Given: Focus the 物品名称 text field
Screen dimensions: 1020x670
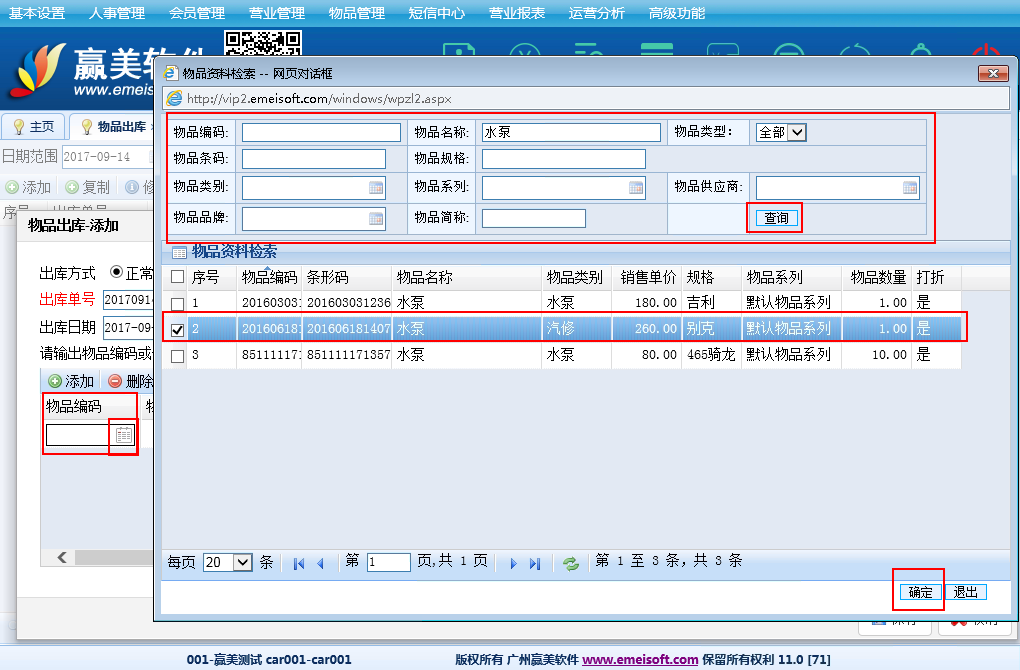Looking at the screenshot, I should pos(571,132).
